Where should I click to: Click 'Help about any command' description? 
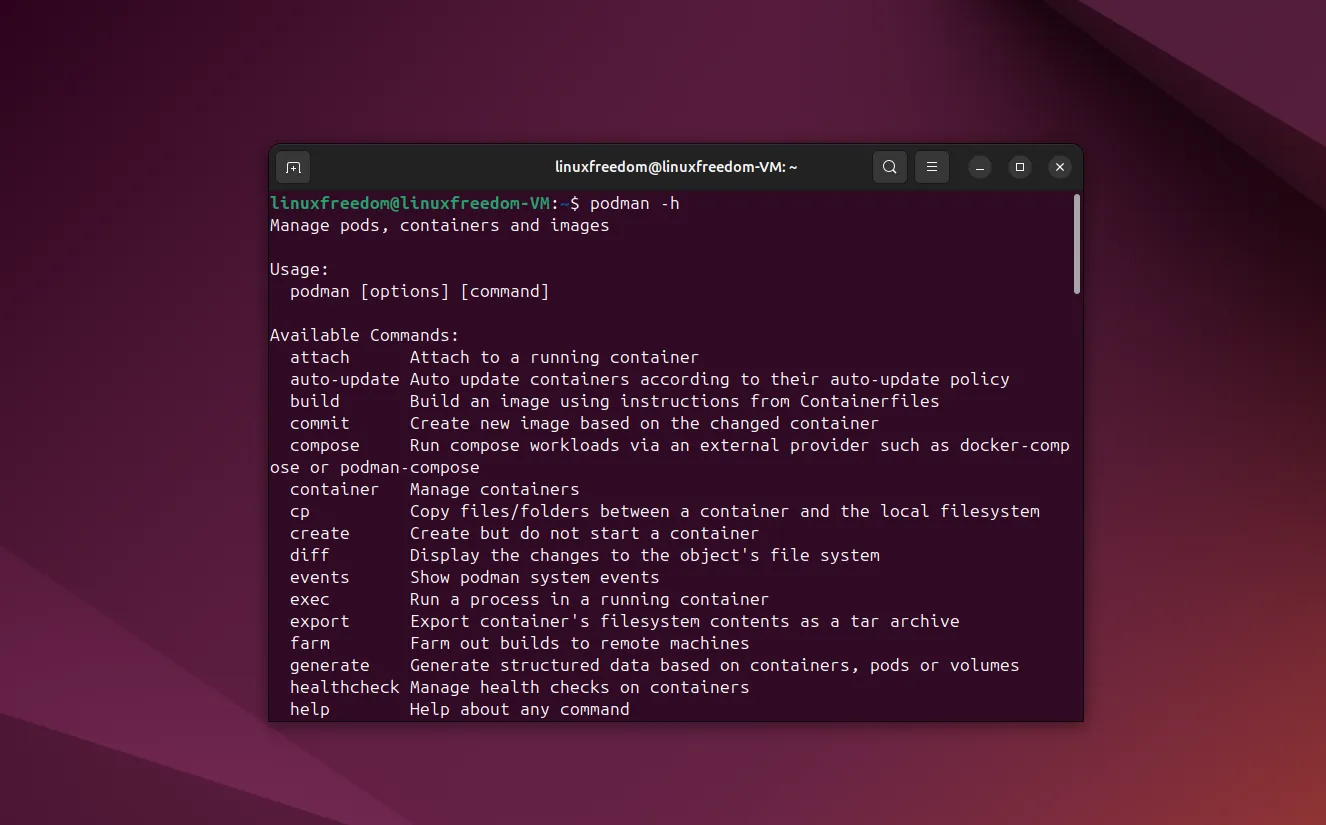520,709
